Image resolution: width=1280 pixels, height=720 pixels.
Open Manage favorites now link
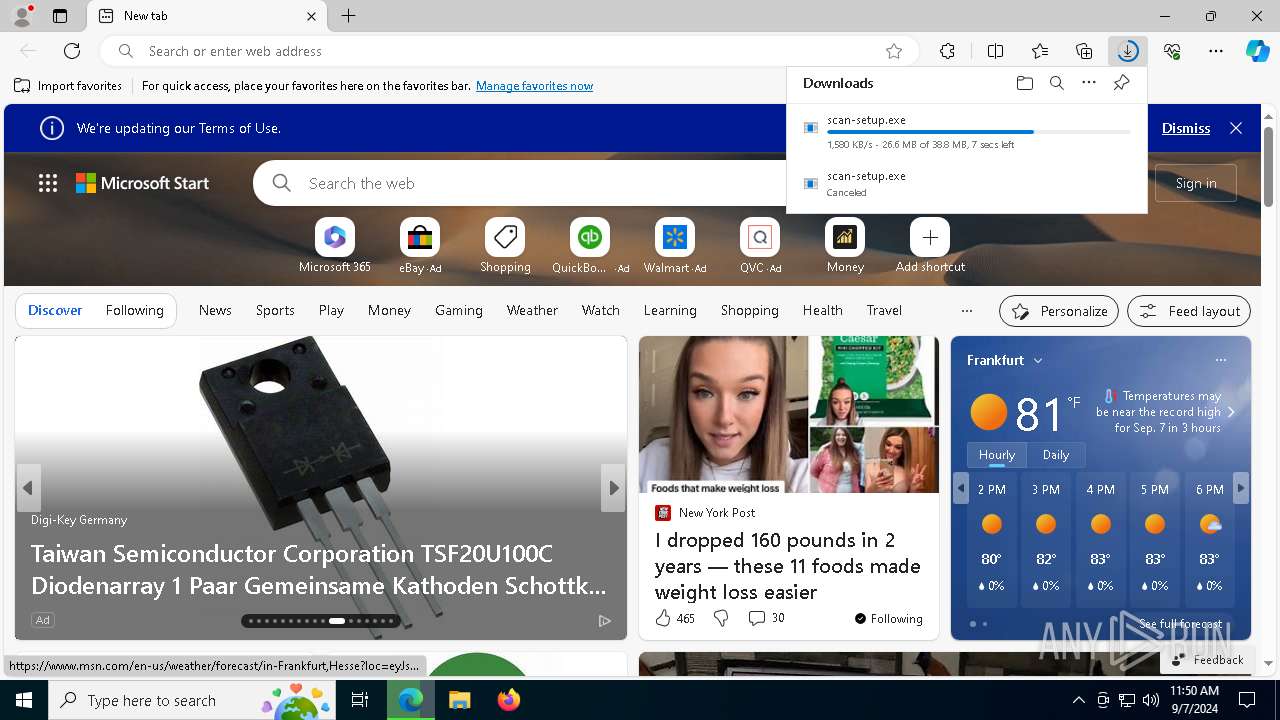tap(534, 86)
